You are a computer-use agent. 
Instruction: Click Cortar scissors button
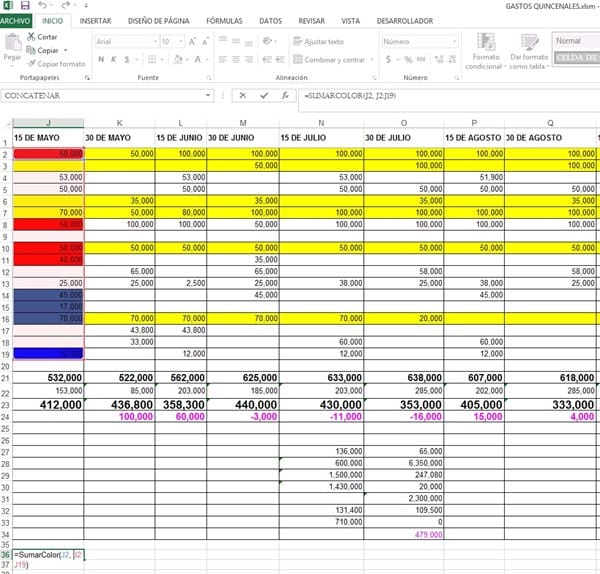[x=42, y=37]
